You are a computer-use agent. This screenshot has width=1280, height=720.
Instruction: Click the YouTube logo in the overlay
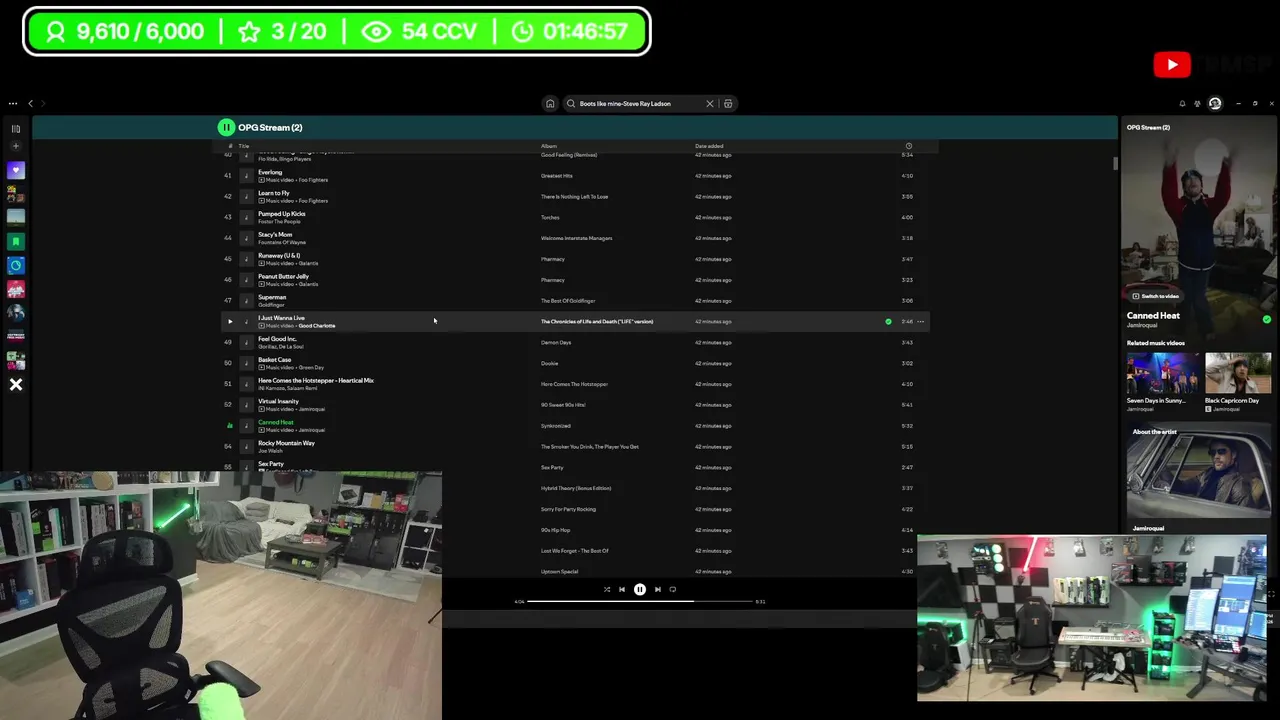[1172, 66]
